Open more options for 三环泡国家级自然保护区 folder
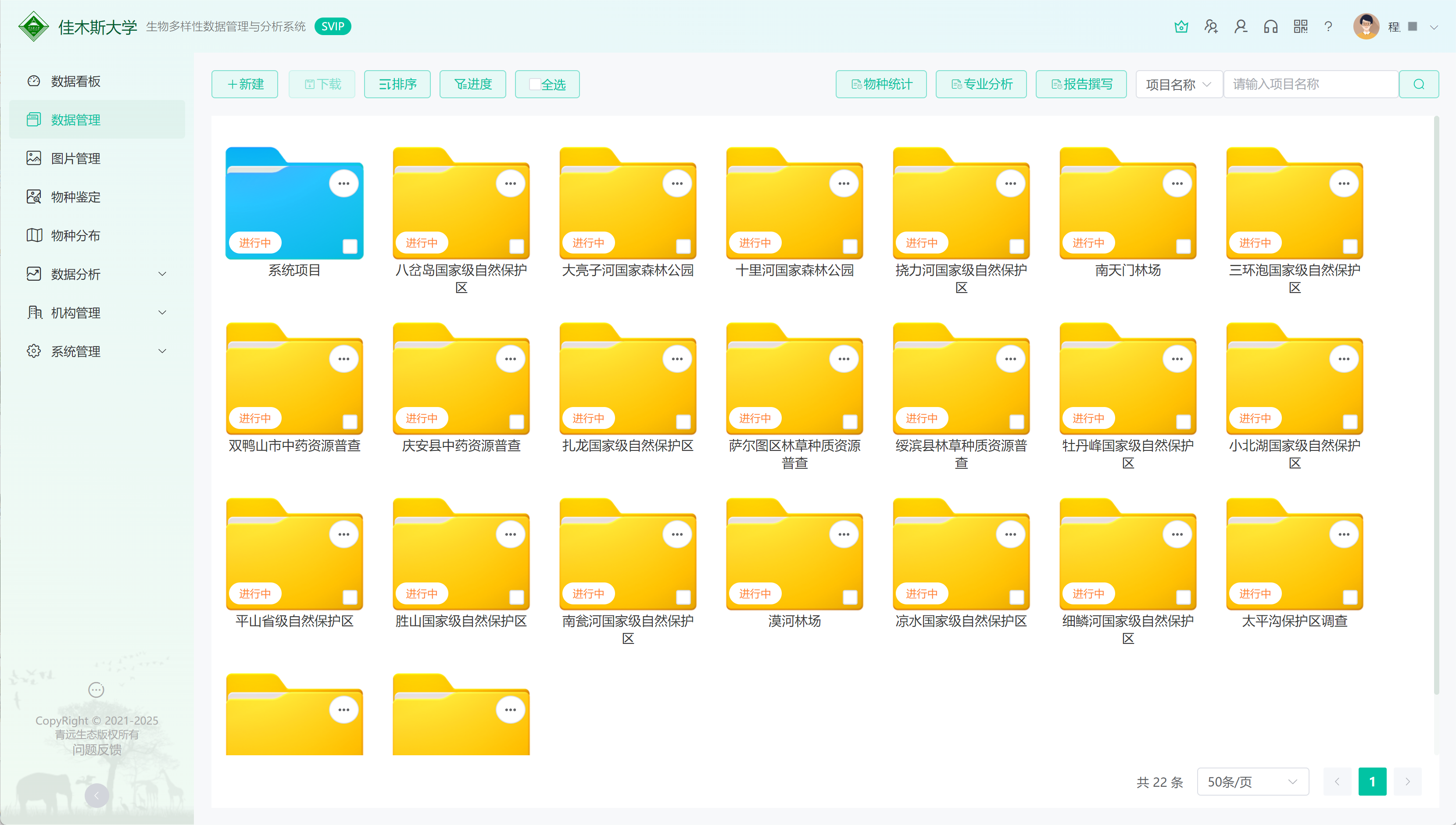The width and height of the screenshot is (1456, 825). coord(1344,184)
